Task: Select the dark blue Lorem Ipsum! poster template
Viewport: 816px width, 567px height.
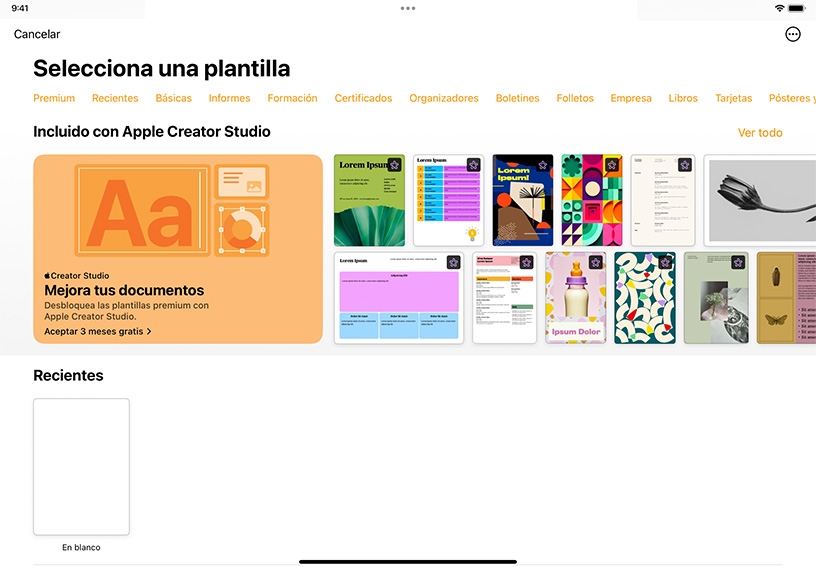Action: click(522, 200)
